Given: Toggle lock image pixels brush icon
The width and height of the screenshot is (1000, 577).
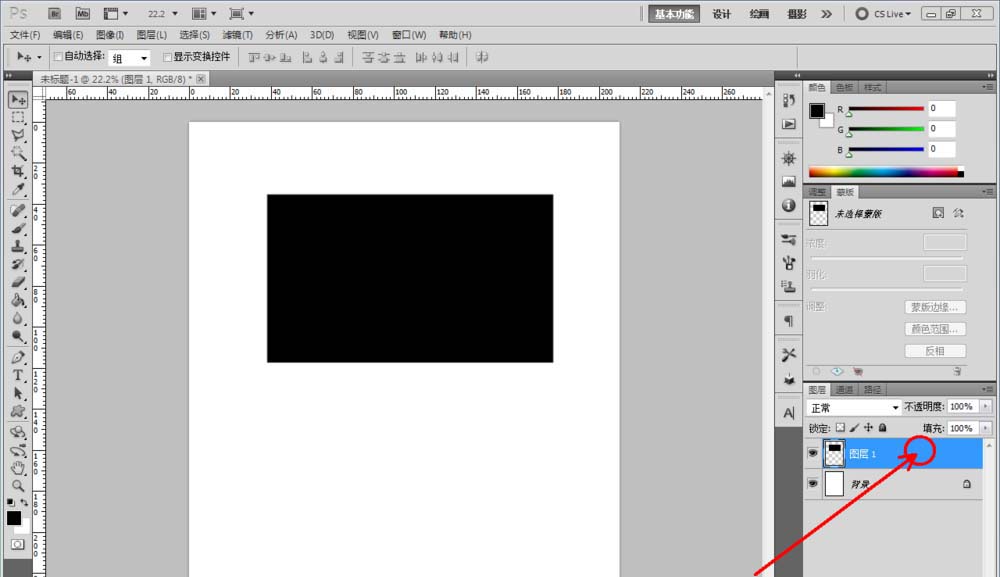Looking at the screenshot, I should pyautogui.click(x=855, y=428).
